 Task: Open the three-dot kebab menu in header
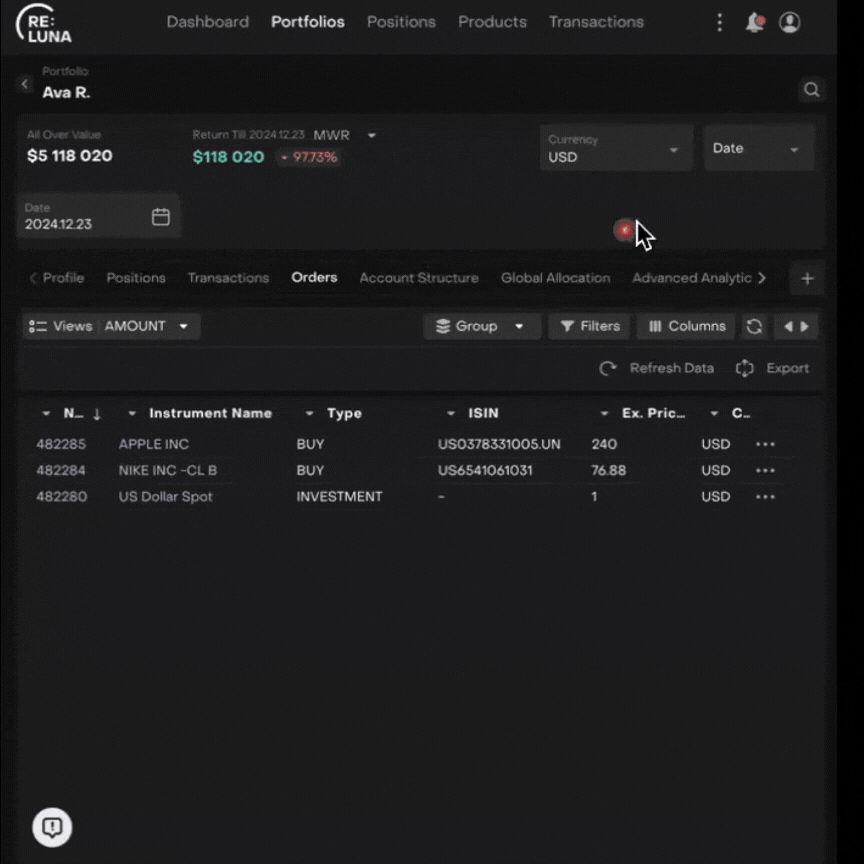[719, 22]
